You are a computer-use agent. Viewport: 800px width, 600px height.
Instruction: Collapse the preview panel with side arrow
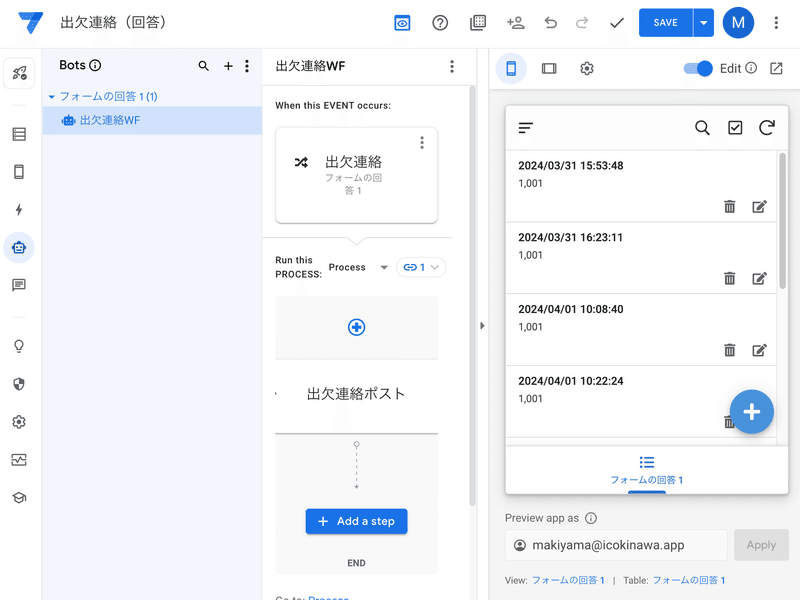pyautogui.click(x=482, y=326)
